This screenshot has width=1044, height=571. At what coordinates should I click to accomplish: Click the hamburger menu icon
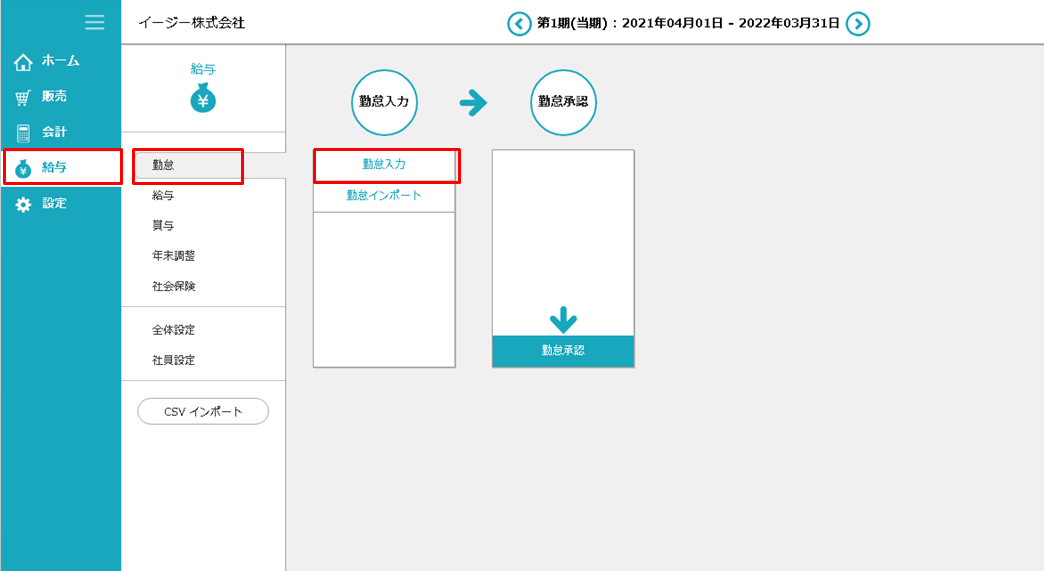pyautogui.click(x=95, y=22)
